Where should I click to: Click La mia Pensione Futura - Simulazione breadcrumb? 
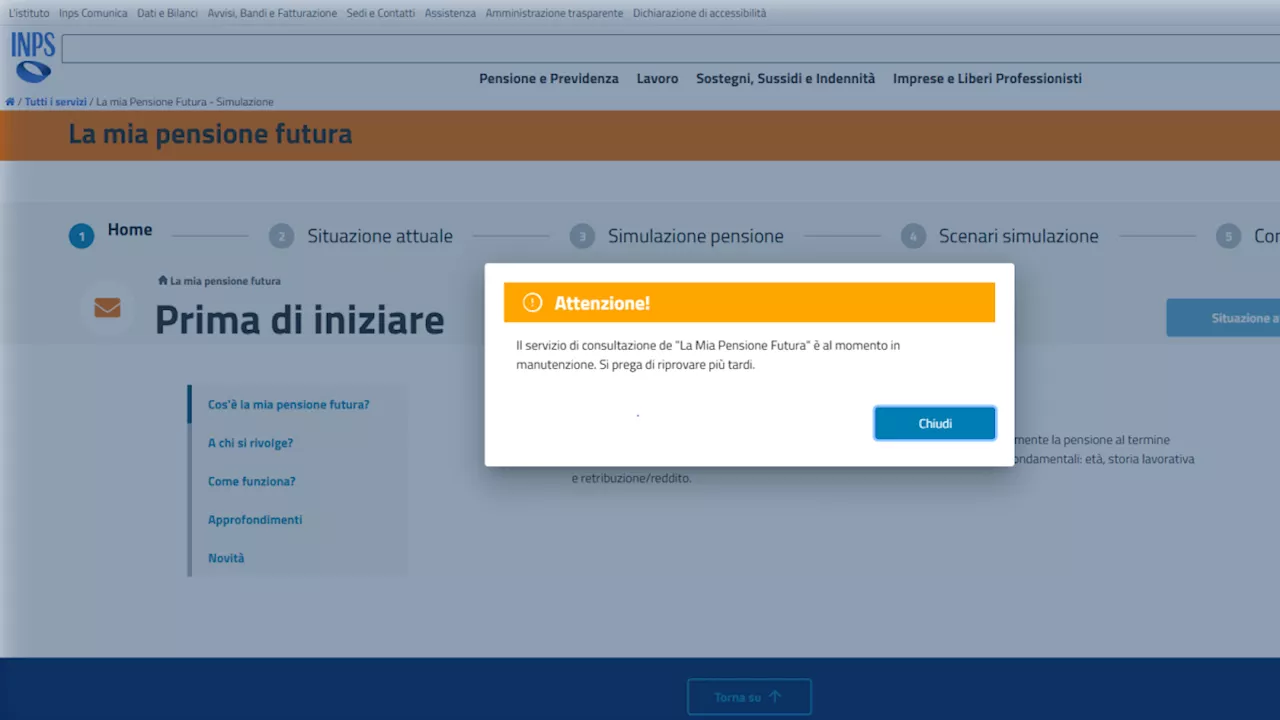pyautogui.click(x=184, y=102)
